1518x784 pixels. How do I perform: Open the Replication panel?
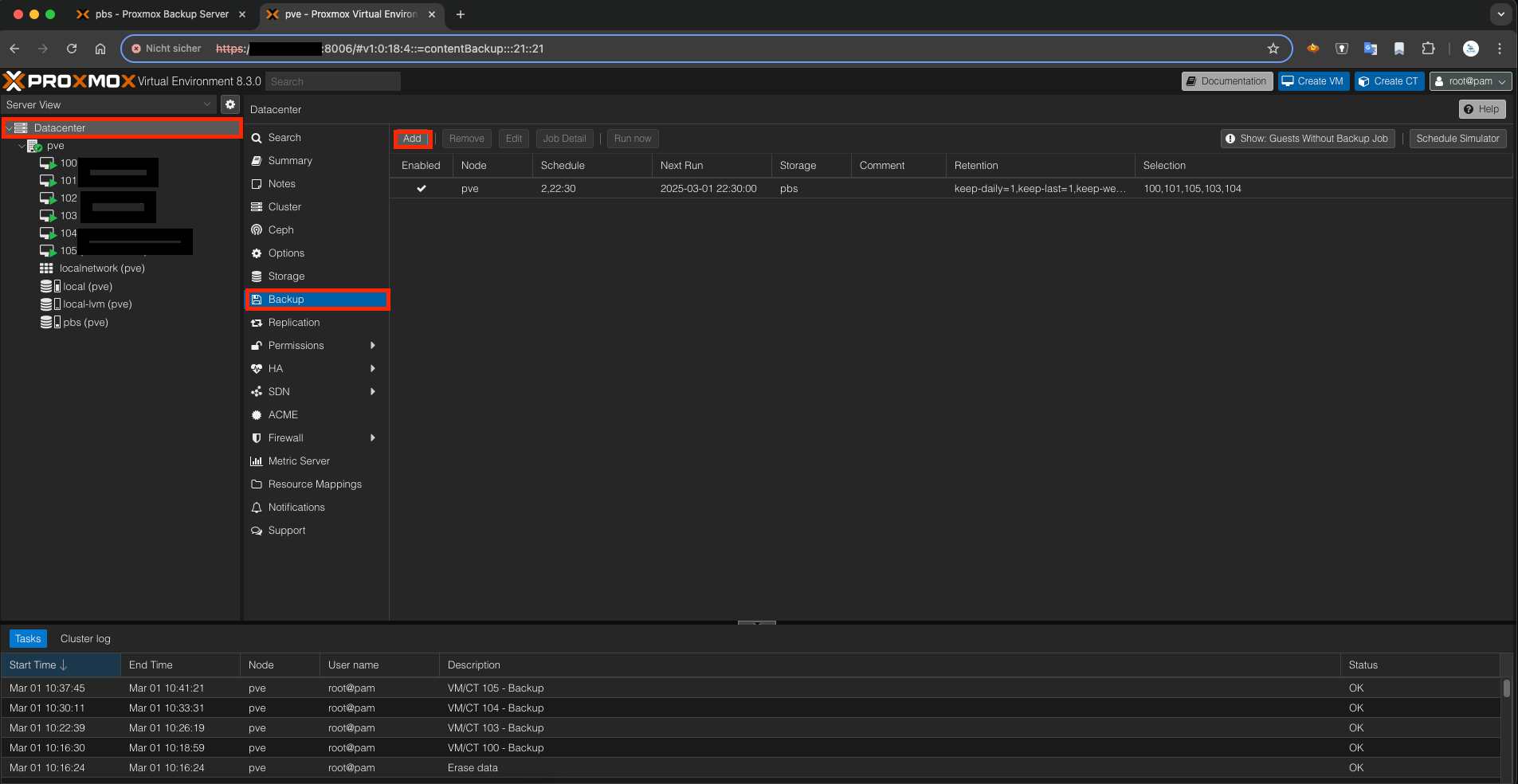point(293,322)
